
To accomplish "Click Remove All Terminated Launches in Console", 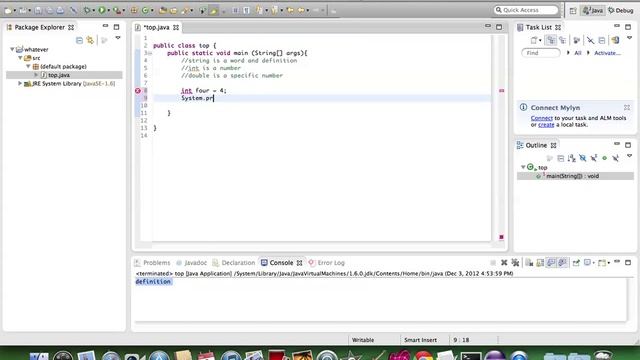I will coord(515,263).
